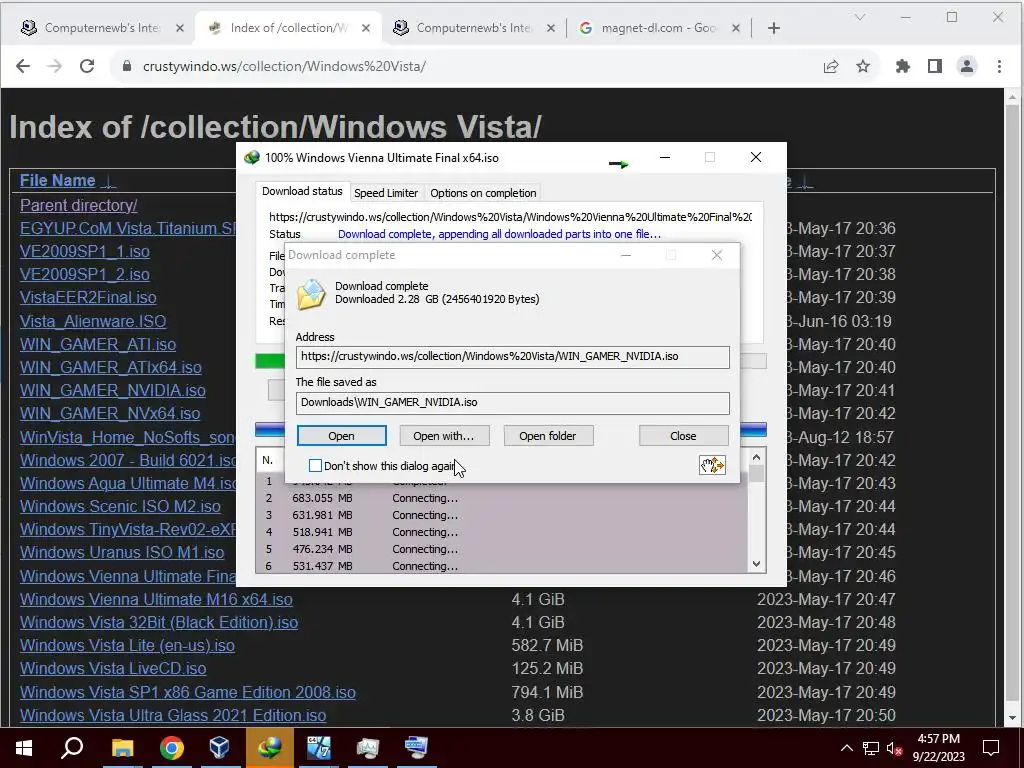The image size is (1024, 768).
Task: Open File Explorer from taskbar
Action: tap(122, 748)
